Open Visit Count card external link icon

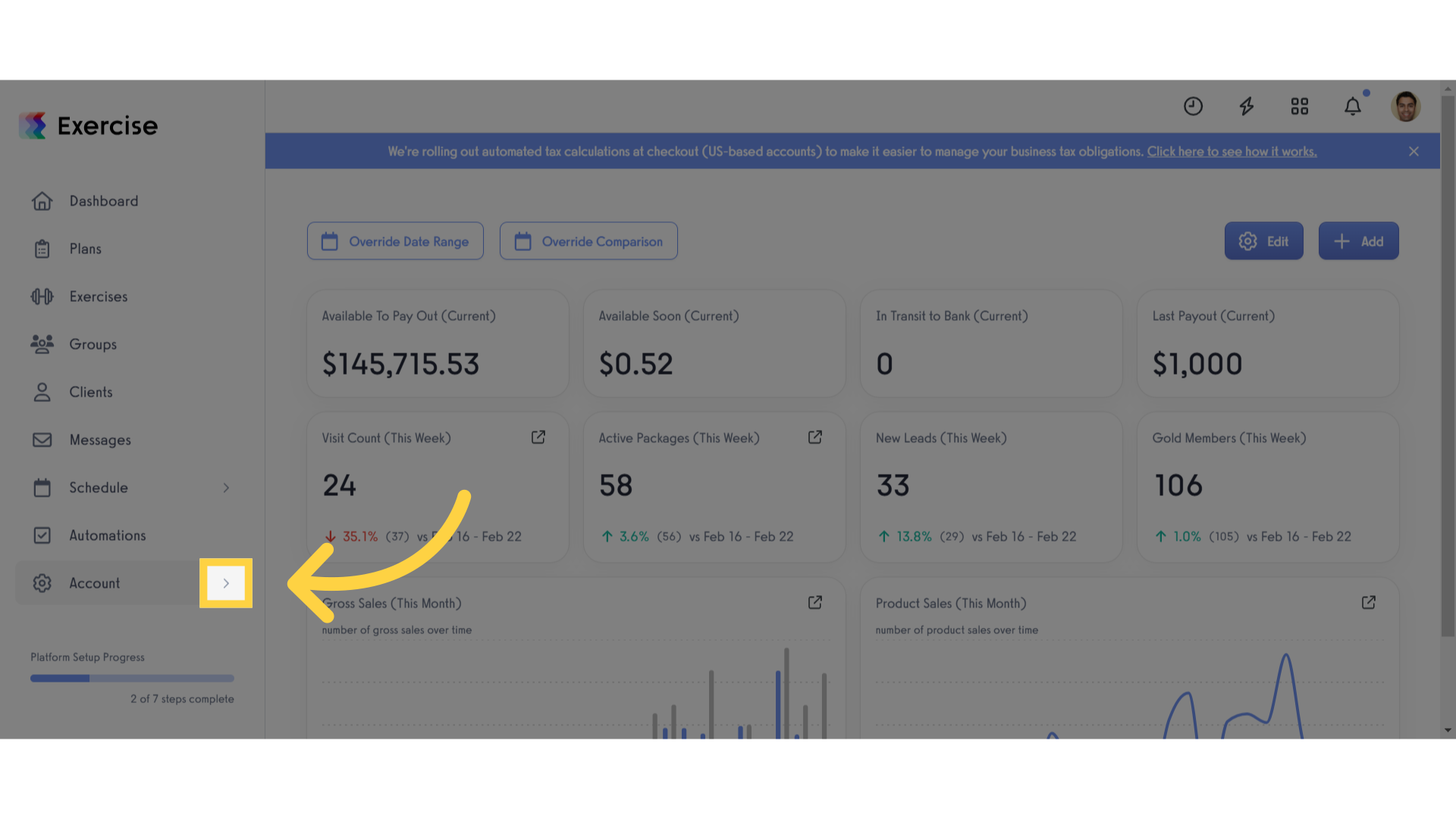coord(538,438)
